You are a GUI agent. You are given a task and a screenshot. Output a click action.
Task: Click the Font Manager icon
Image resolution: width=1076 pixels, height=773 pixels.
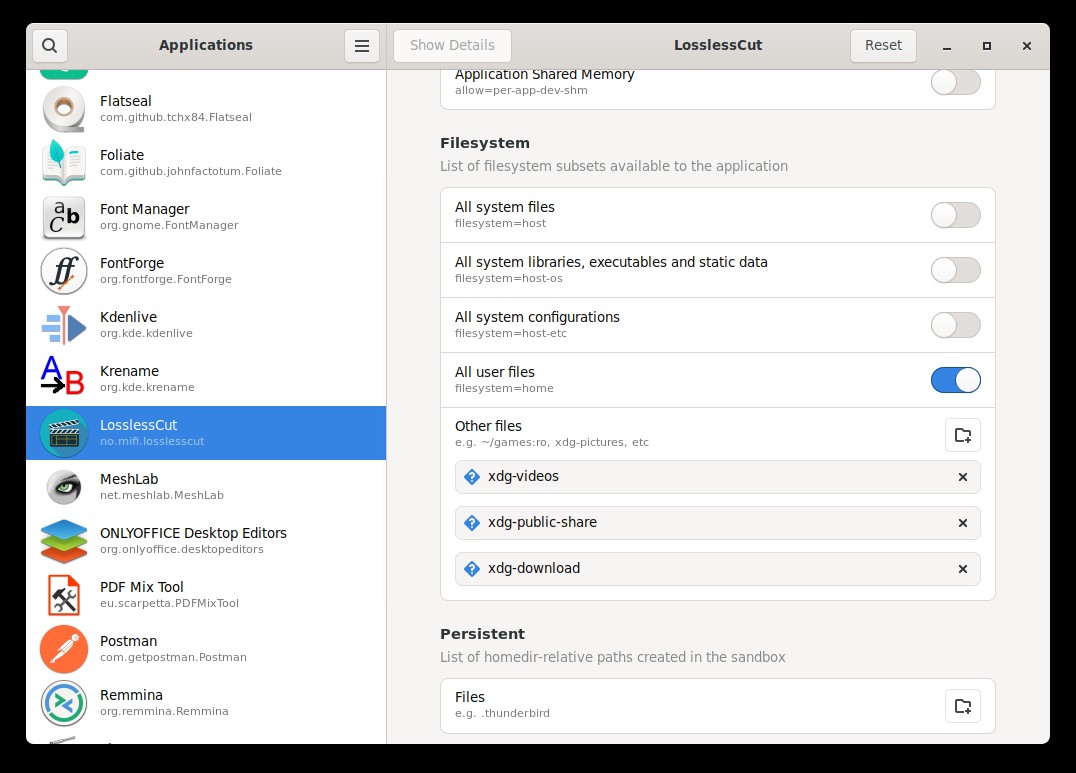point(64,217)
